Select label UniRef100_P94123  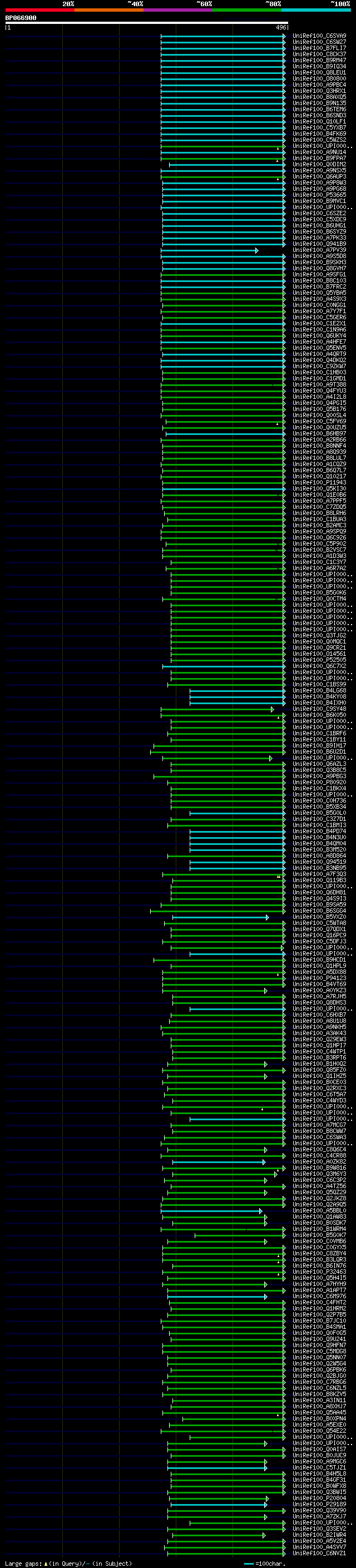(319, 978)
